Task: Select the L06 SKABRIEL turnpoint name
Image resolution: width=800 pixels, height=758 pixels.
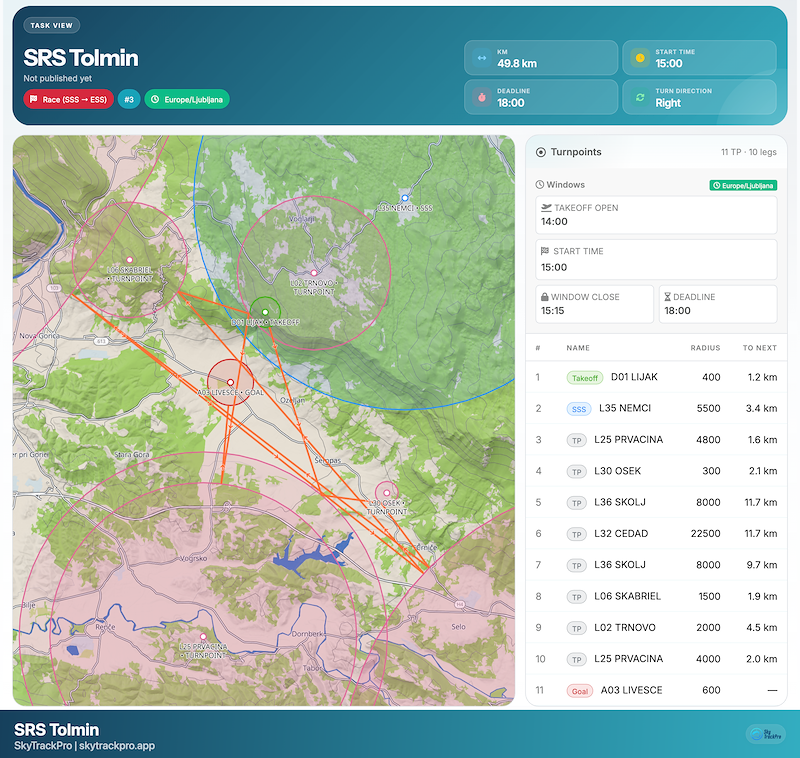Action: (628, 596)
